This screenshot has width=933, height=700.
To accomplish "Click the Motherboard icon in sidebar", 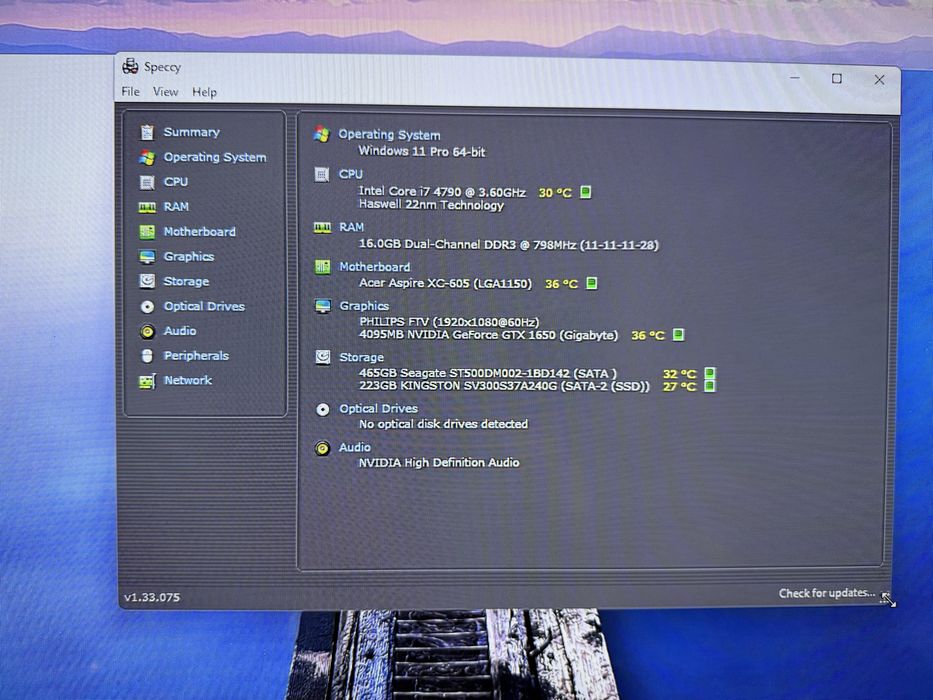I will pyautogui.click(x=147, y=232).
